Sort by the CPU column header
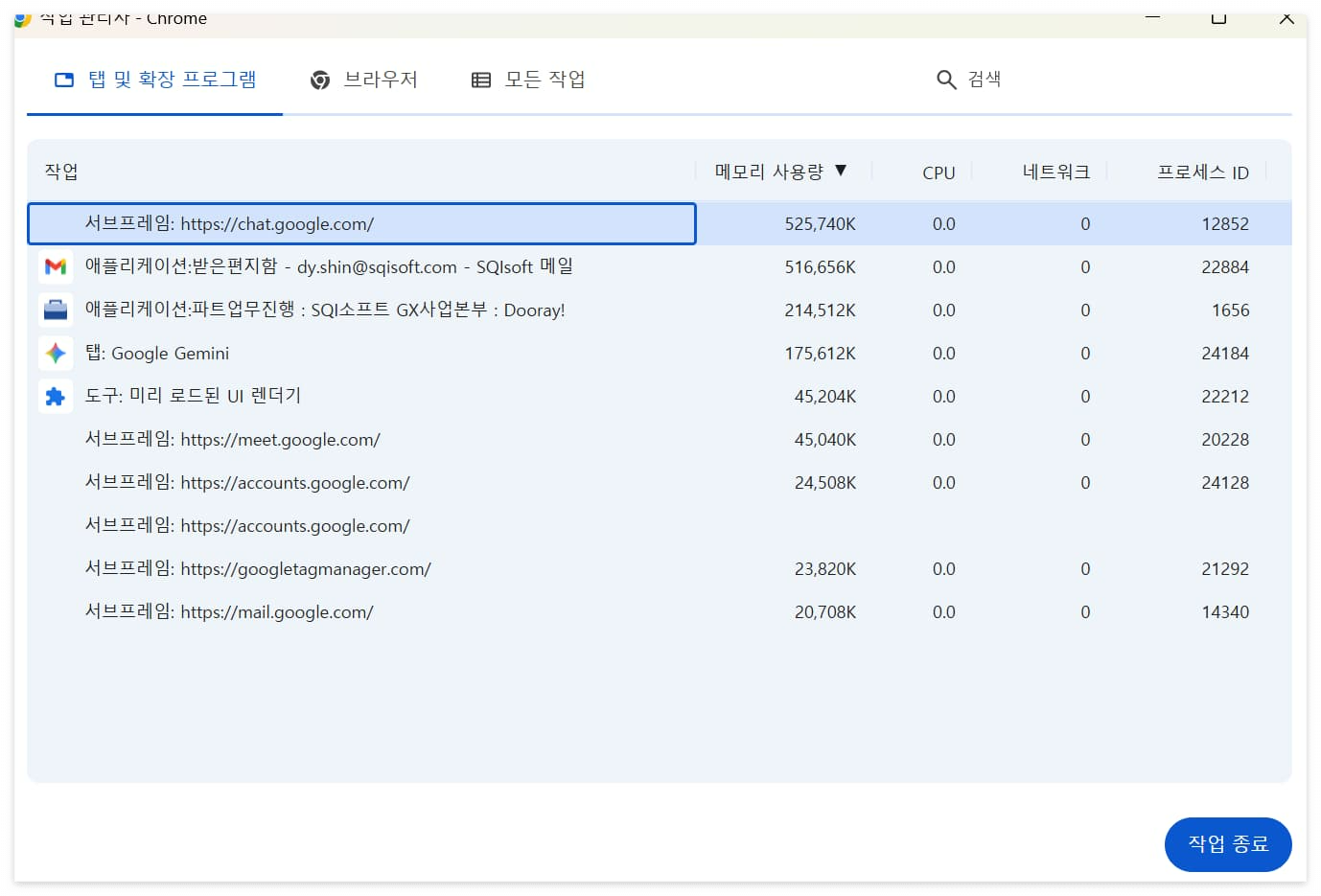The width and height of the screenshot is (1321, 896). click(939, 172)
